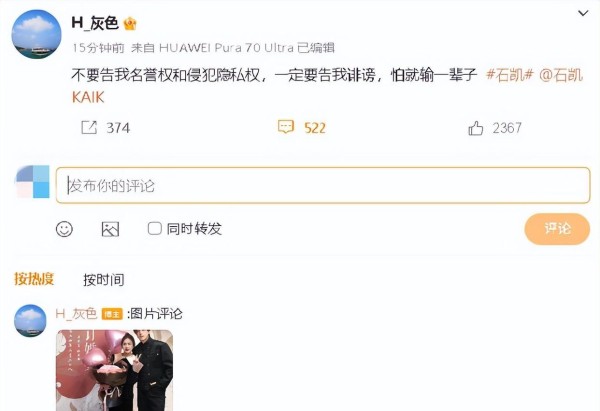Attach a picture using the image icon
The image size is (600, 411).
click(x=110, y=229)
